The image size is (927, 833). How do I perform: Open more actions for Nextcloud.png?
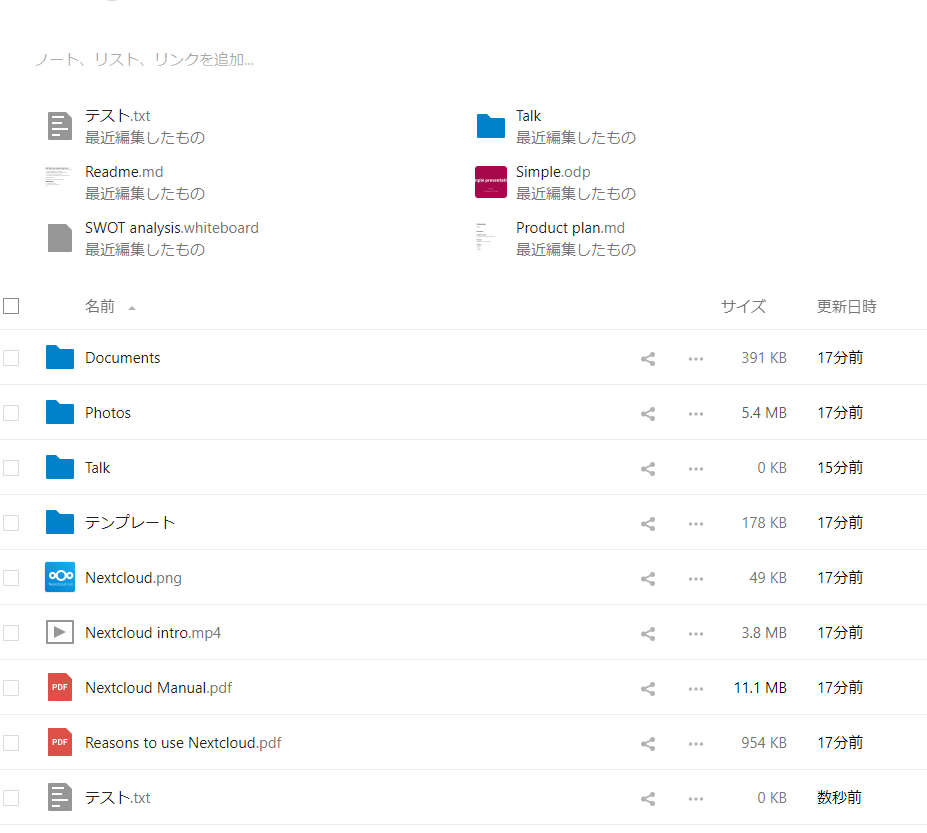(x=696, y=578)
